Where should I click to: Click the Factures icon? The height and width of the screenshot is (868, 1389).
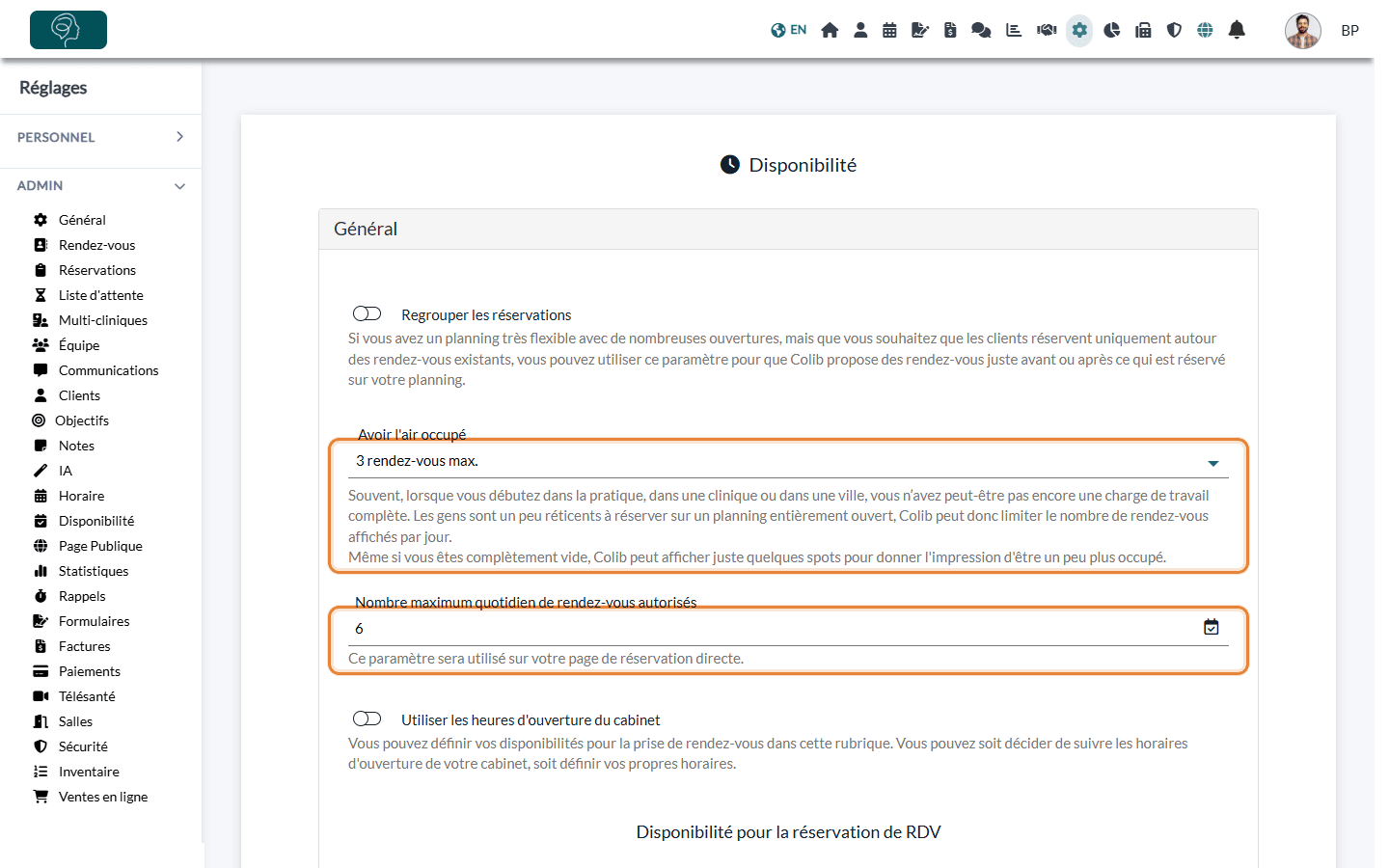tap(41, 646)
